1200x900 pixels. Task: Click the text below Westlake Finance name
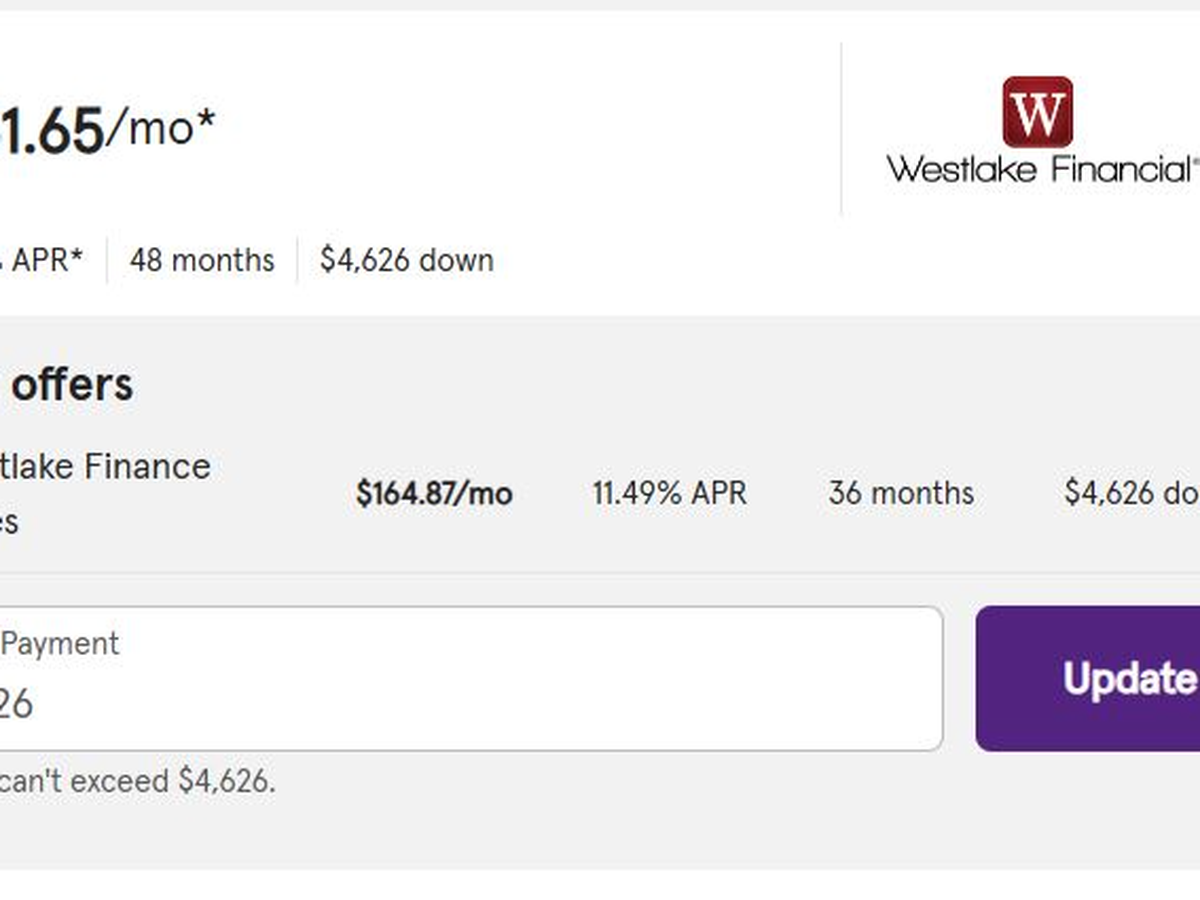[10, 523]
